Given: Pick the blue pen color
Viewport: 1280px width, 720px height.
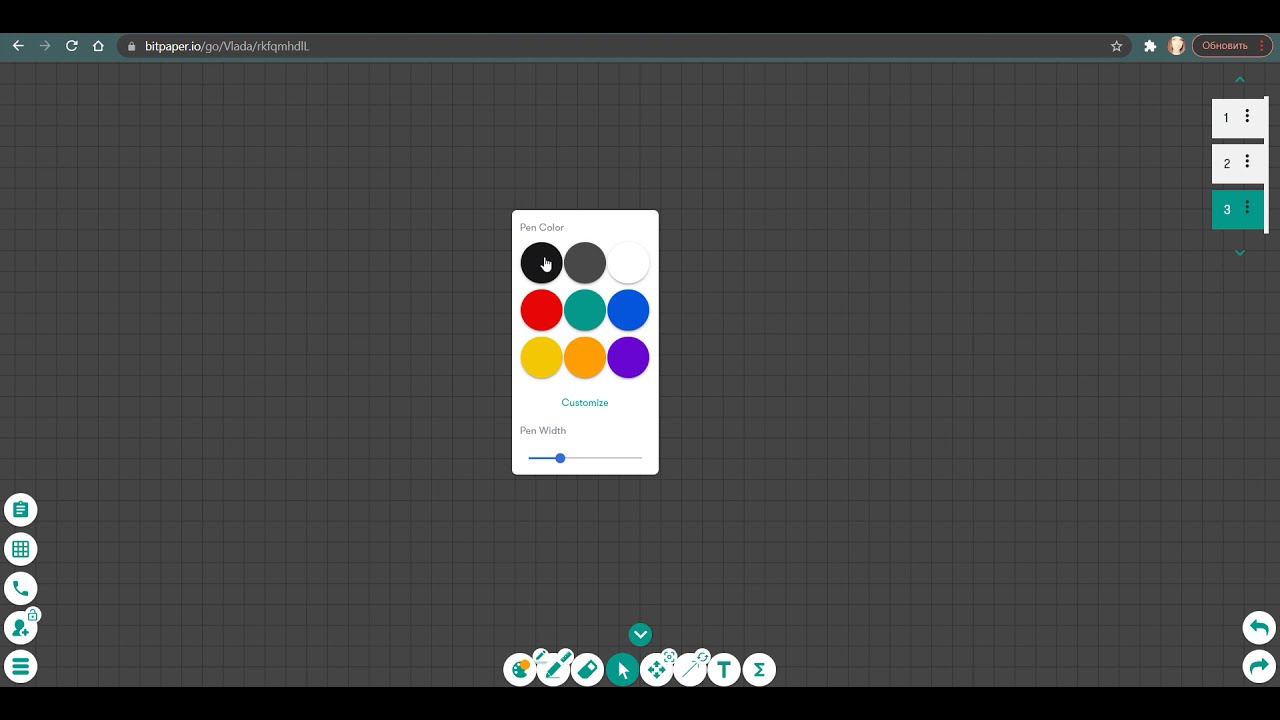Looking at the screenshot, I should 628,310.
